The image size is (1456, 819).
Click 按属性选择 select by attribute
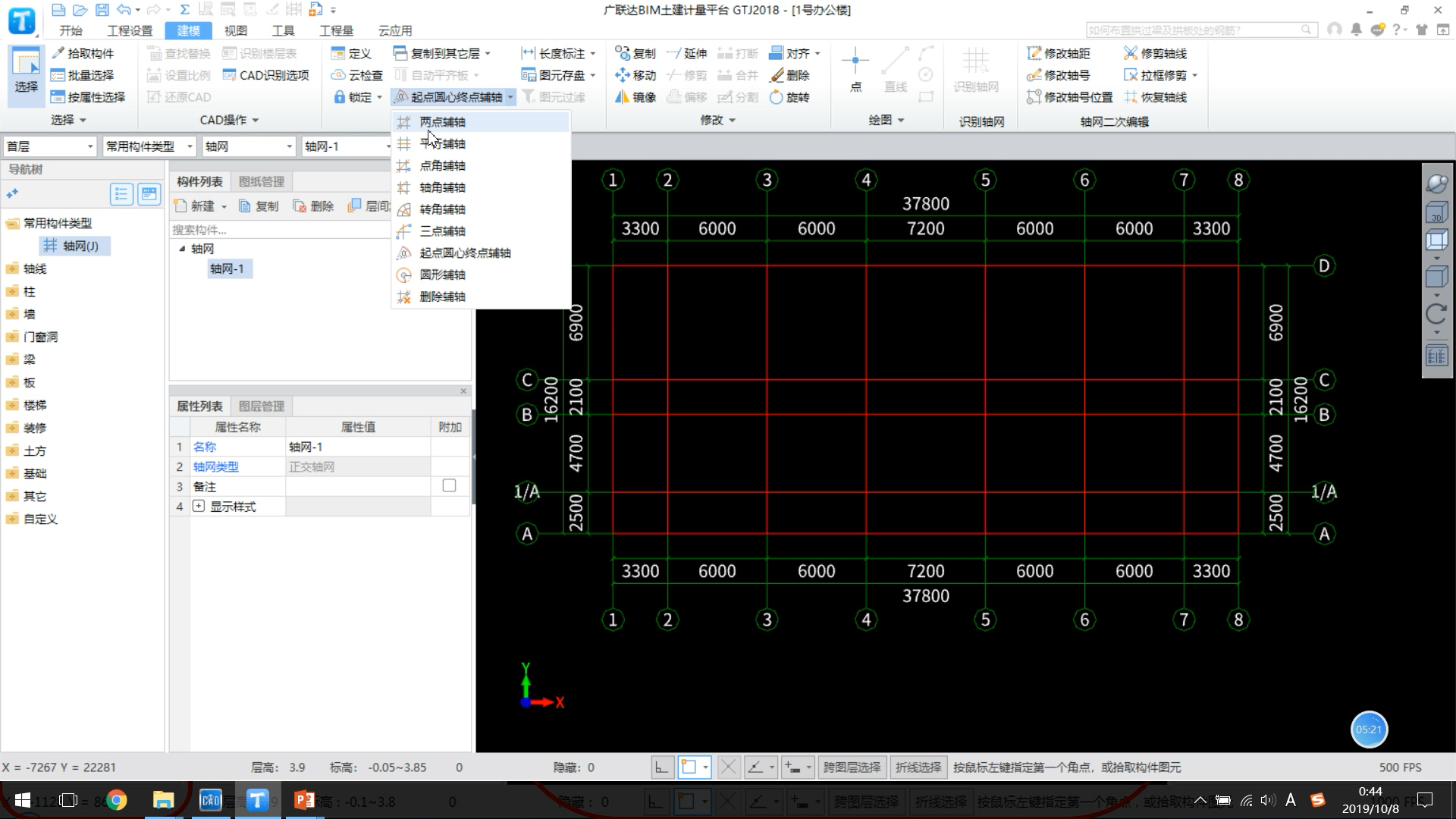click(x=88, y=97)
